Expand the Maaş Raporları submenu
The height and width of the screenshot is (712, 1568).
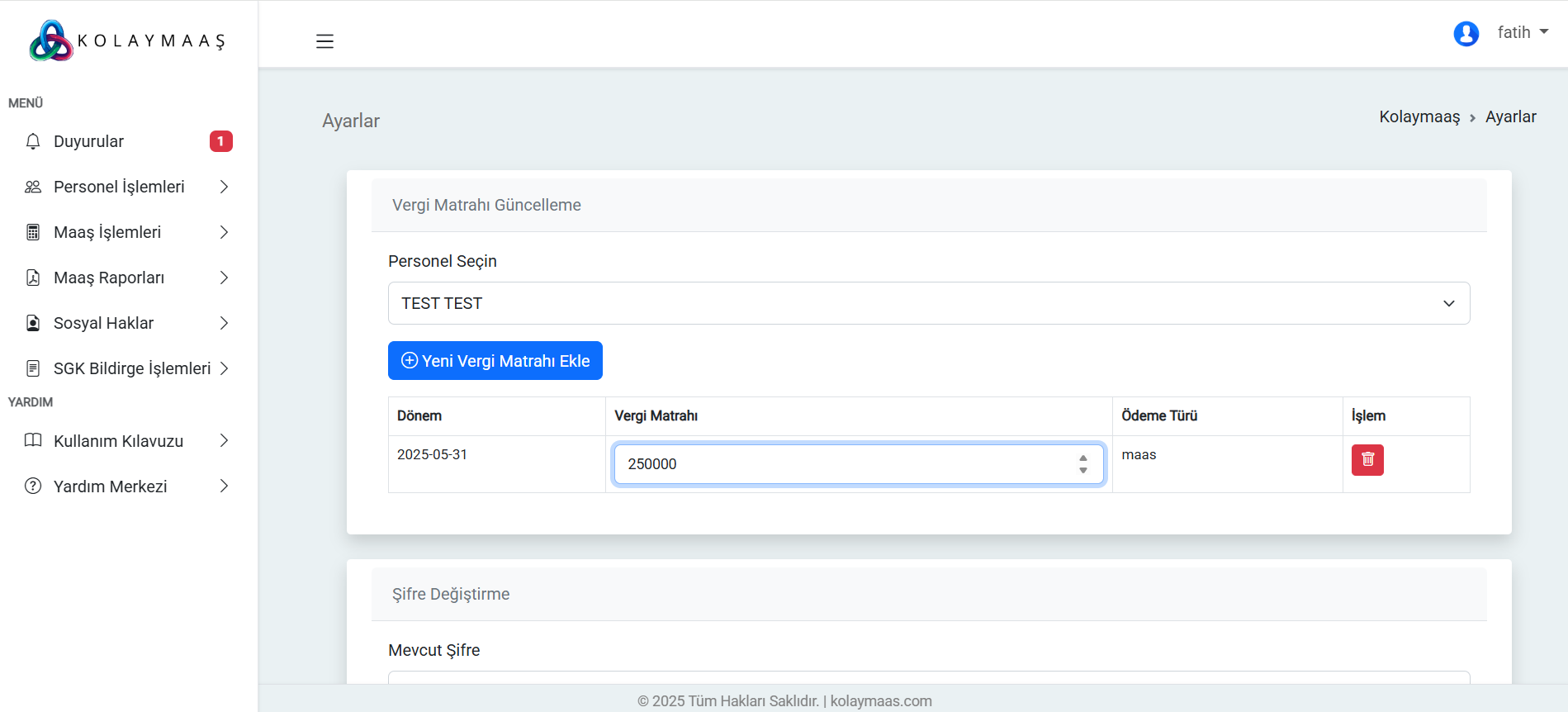[x=128, y=278]
